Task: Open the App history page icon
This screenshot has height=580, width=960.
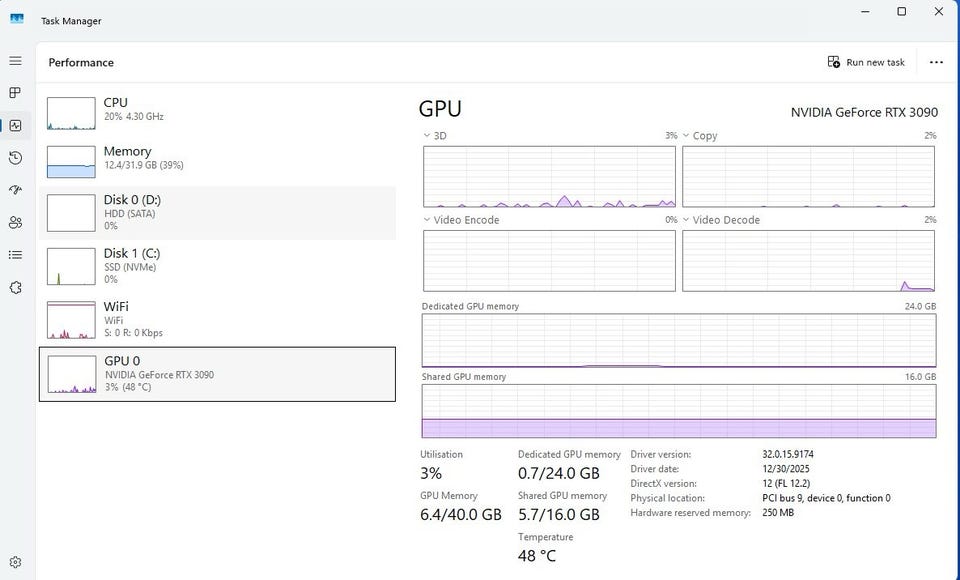Action: pyautogui.click(x=15, y=158)
